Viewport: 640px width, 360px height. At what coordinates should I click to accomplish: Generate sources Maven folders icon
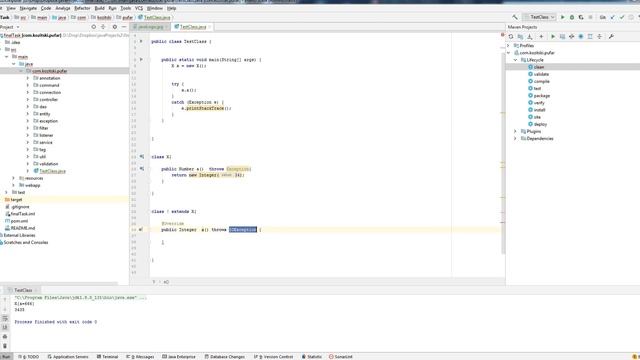point(520,36)
